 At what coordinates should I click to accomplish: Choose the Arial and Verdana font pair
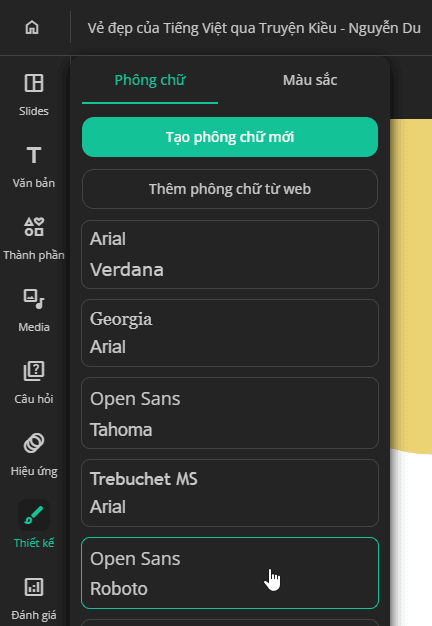click(x=230, y=254)
